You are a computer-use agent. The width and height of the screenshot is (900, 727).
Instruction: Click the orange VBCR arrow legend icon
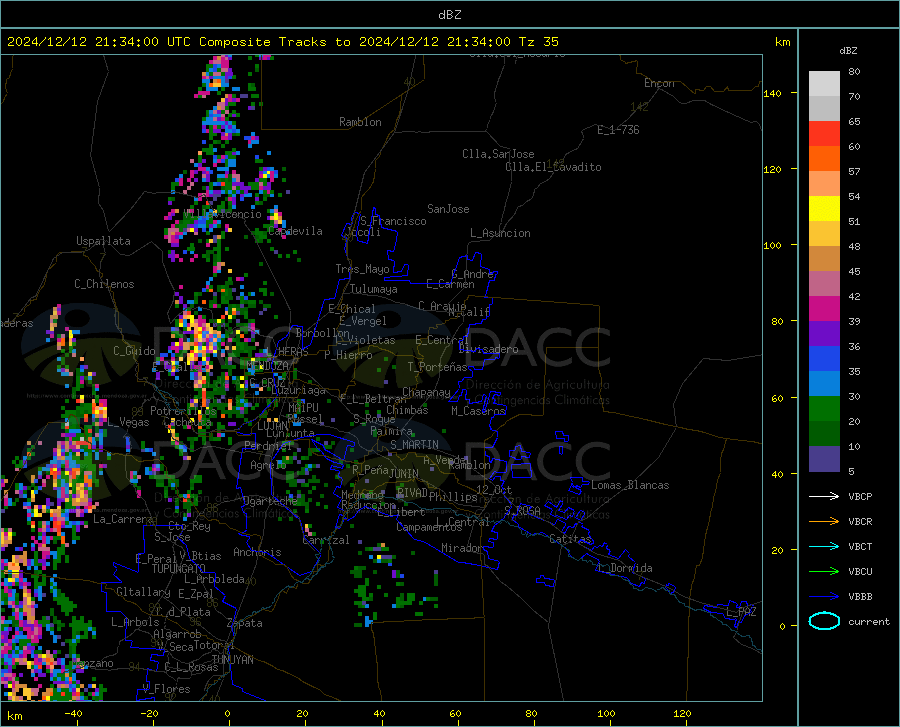pyautogui.click(x=824, y=521)
